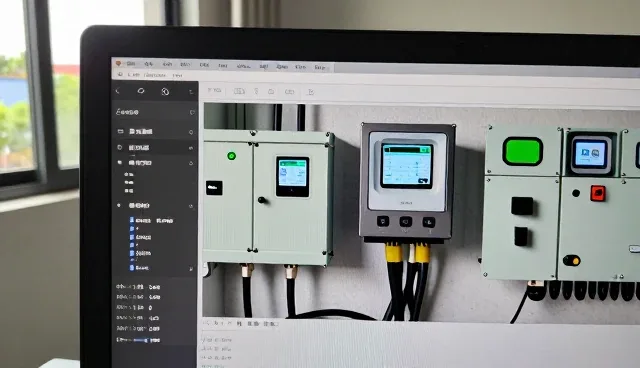Click the blue slider bar at sidebar bottom
Screen dimensions: 640x368
click(x=140, y=340)
